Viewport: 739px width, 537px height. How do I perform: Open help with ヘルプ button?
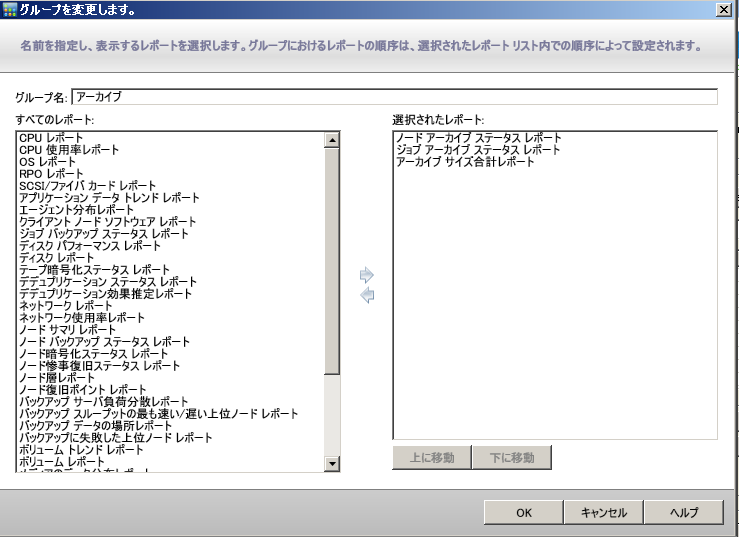coord(684,512)
